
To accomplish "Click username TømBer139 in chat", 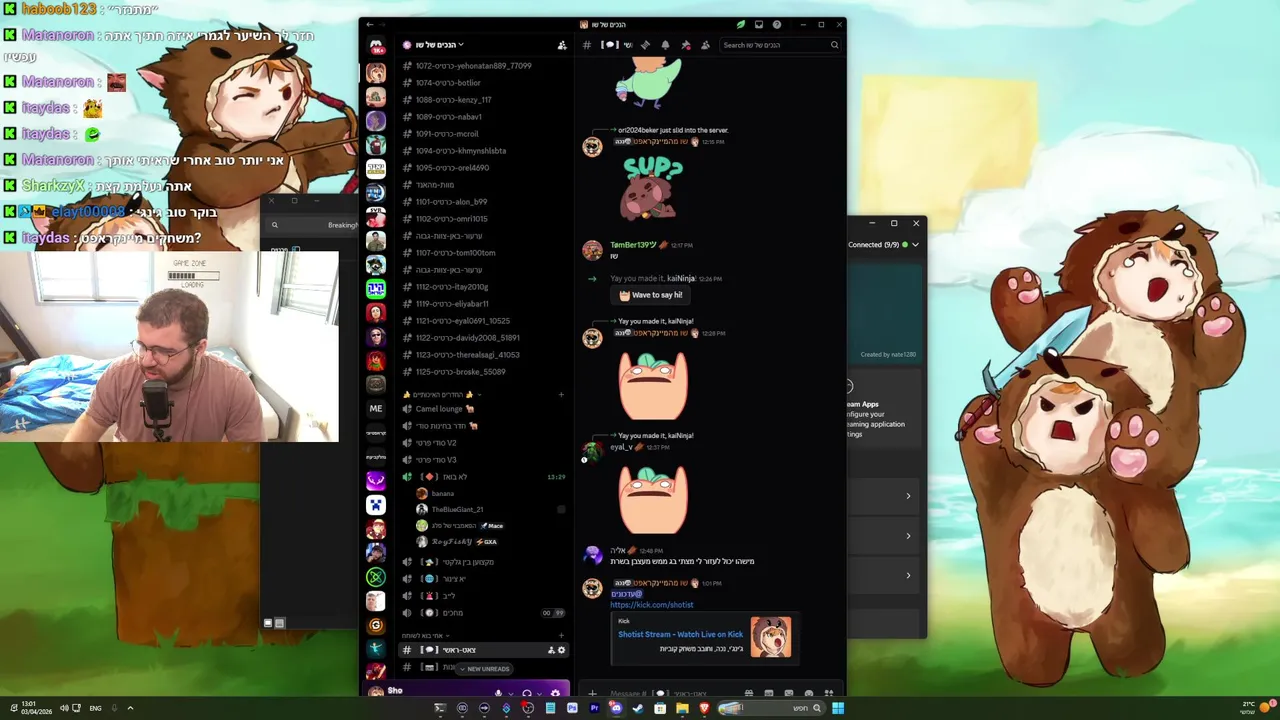I will (633, 245).
